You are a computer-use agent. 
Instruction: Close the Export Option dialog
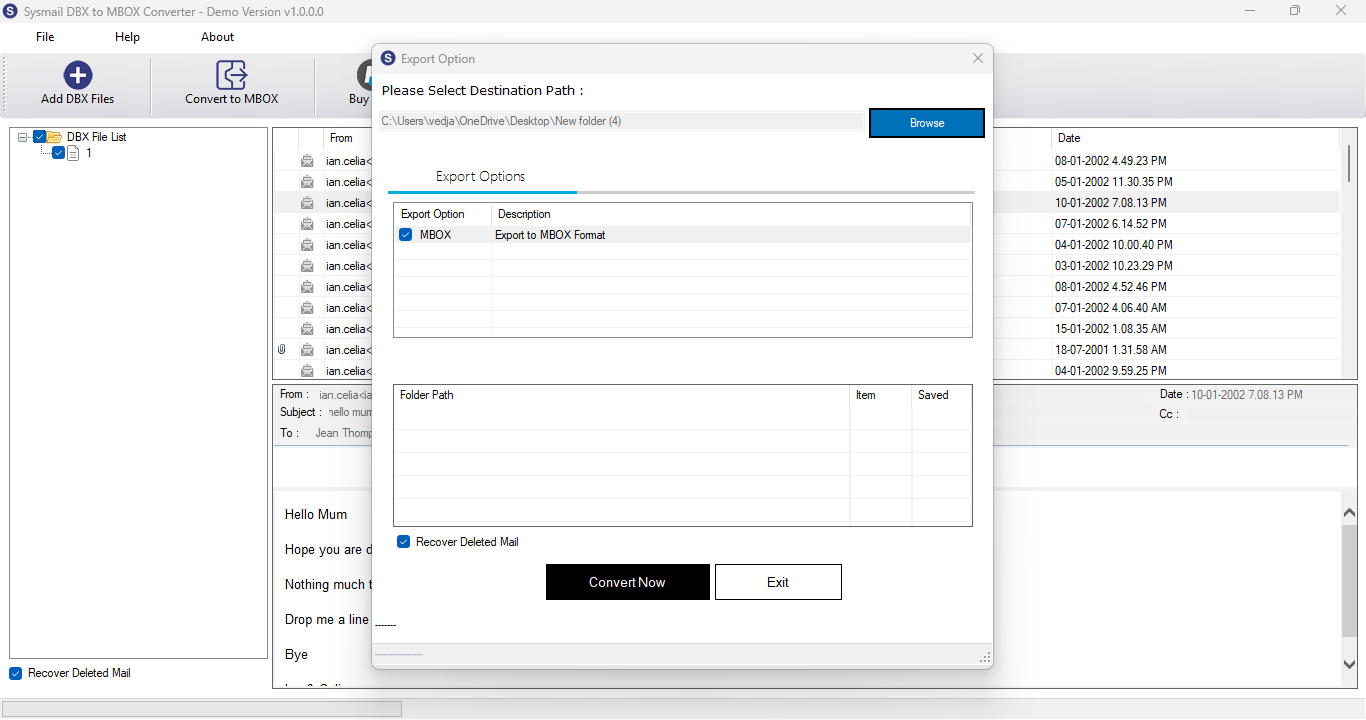[978, 58]
